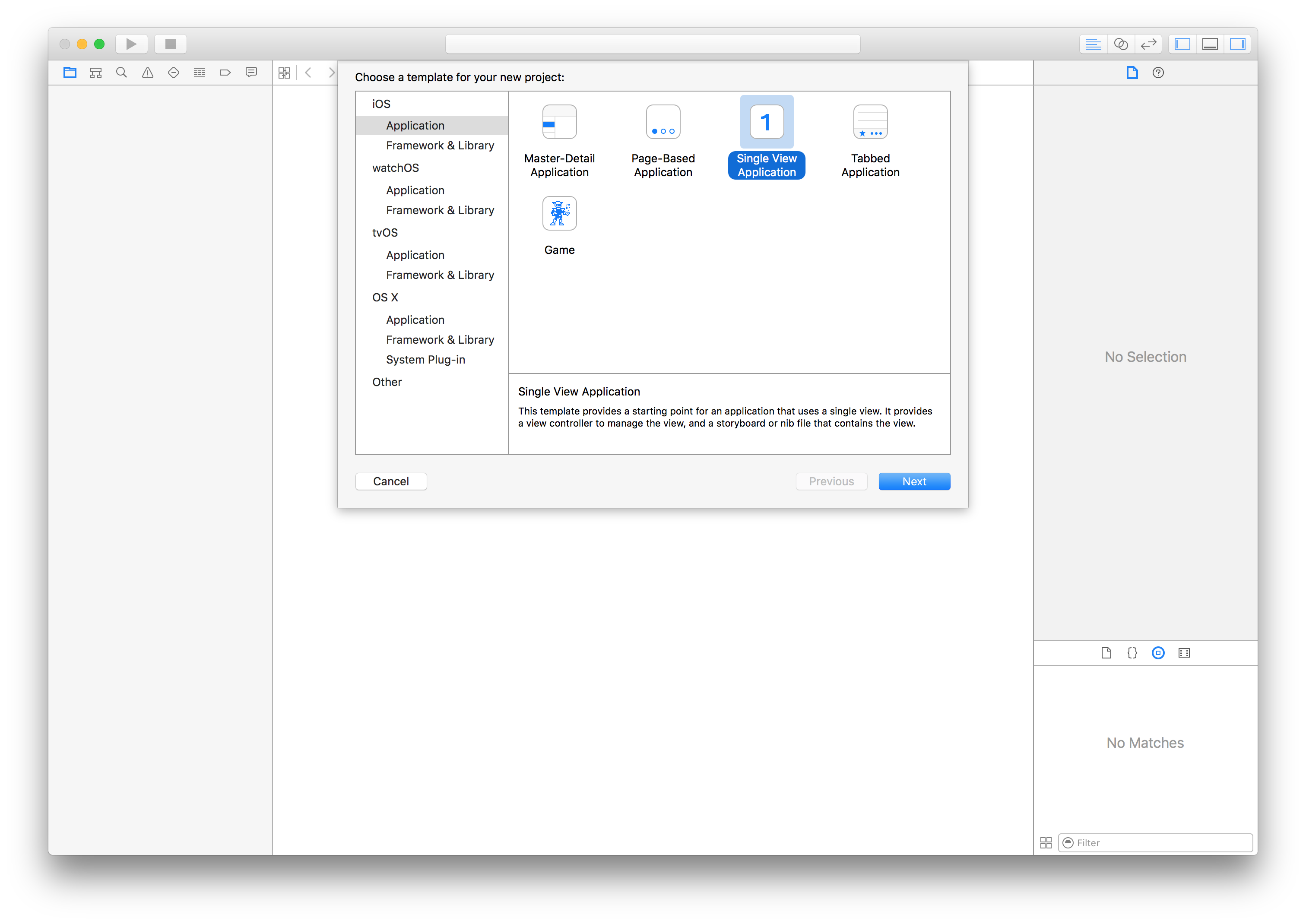Toggle the Debug area visibility
The image size is (1306, 924).
click(1210, 44)
